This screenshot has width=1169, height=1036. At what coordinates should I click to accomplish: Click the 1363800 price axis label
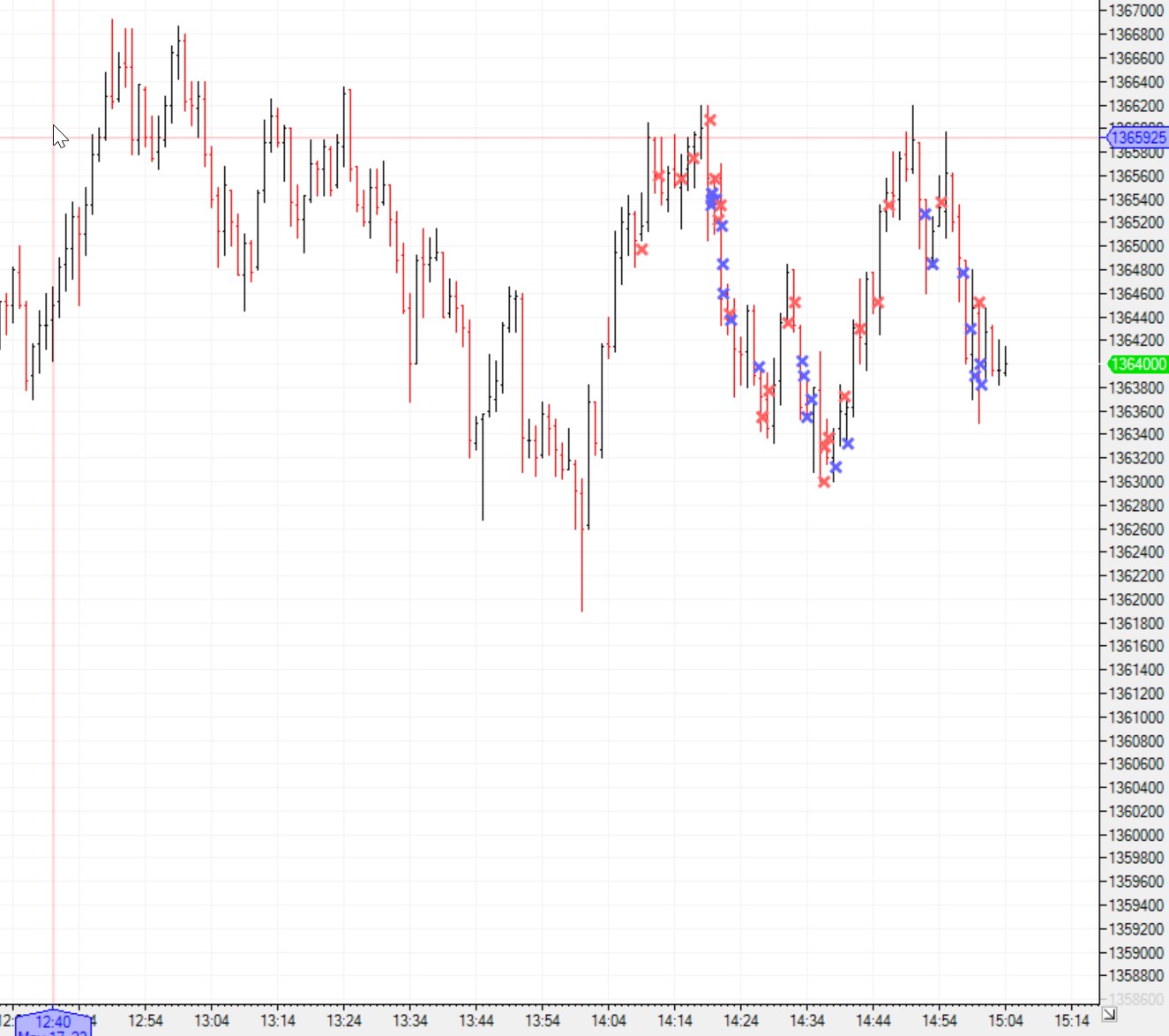point(1136,387)
